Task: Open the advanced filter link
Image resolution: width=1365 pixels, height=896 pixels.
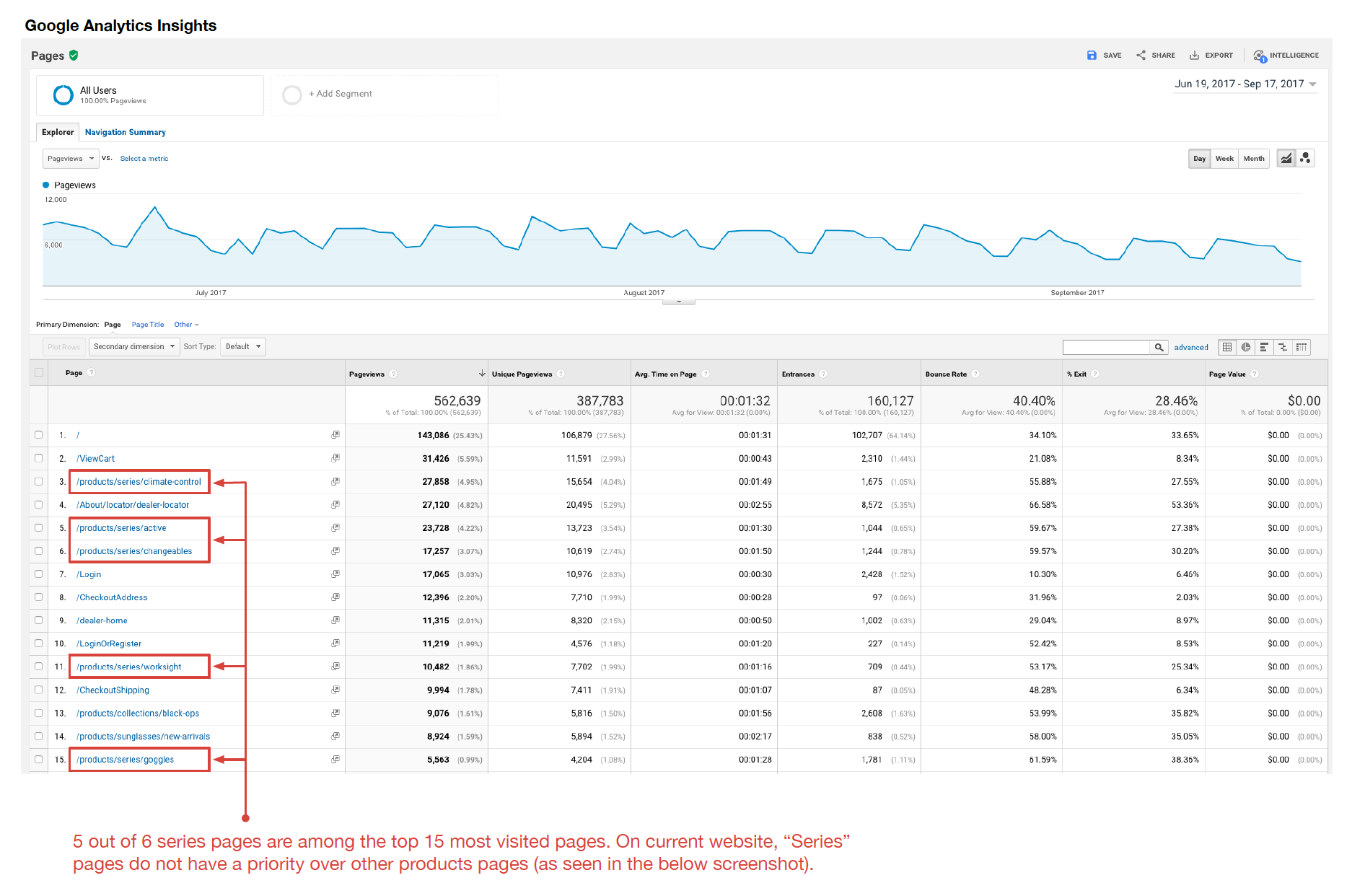Action: [x=1191, y=347]
